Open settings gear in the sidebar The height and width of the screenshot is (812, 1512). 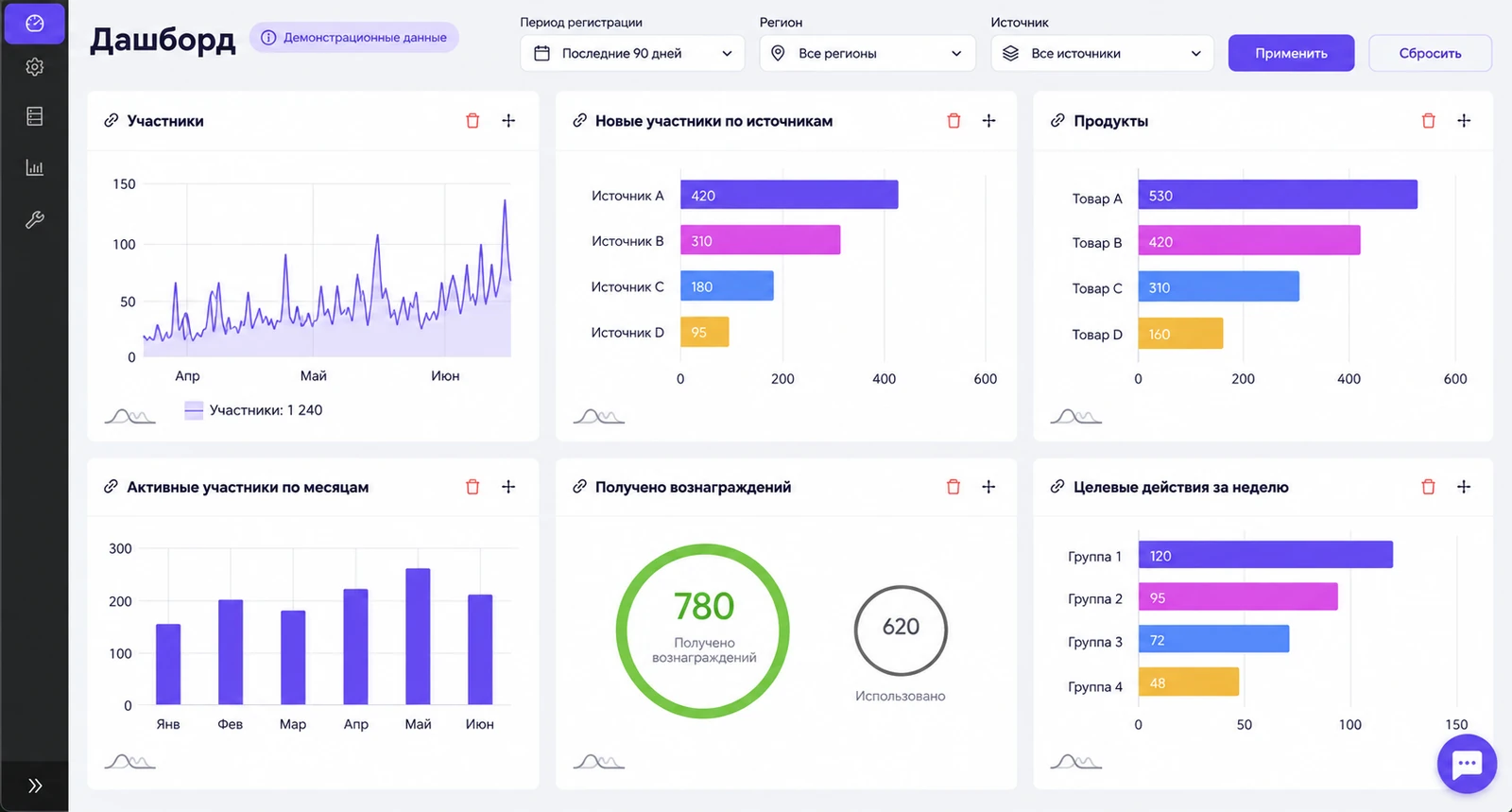point(35,67)
